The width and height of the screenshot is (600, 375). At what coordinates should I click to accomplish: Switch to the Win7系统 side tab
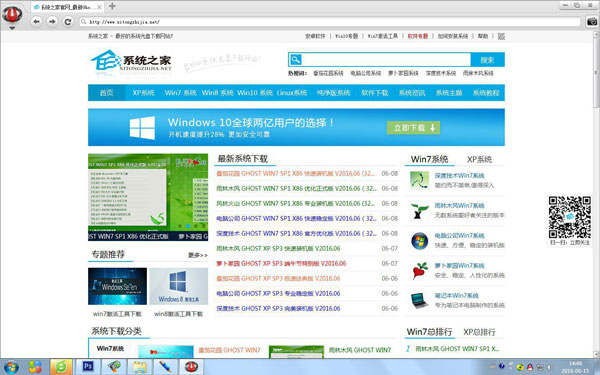pyautogui.click(x=429, y=159)
